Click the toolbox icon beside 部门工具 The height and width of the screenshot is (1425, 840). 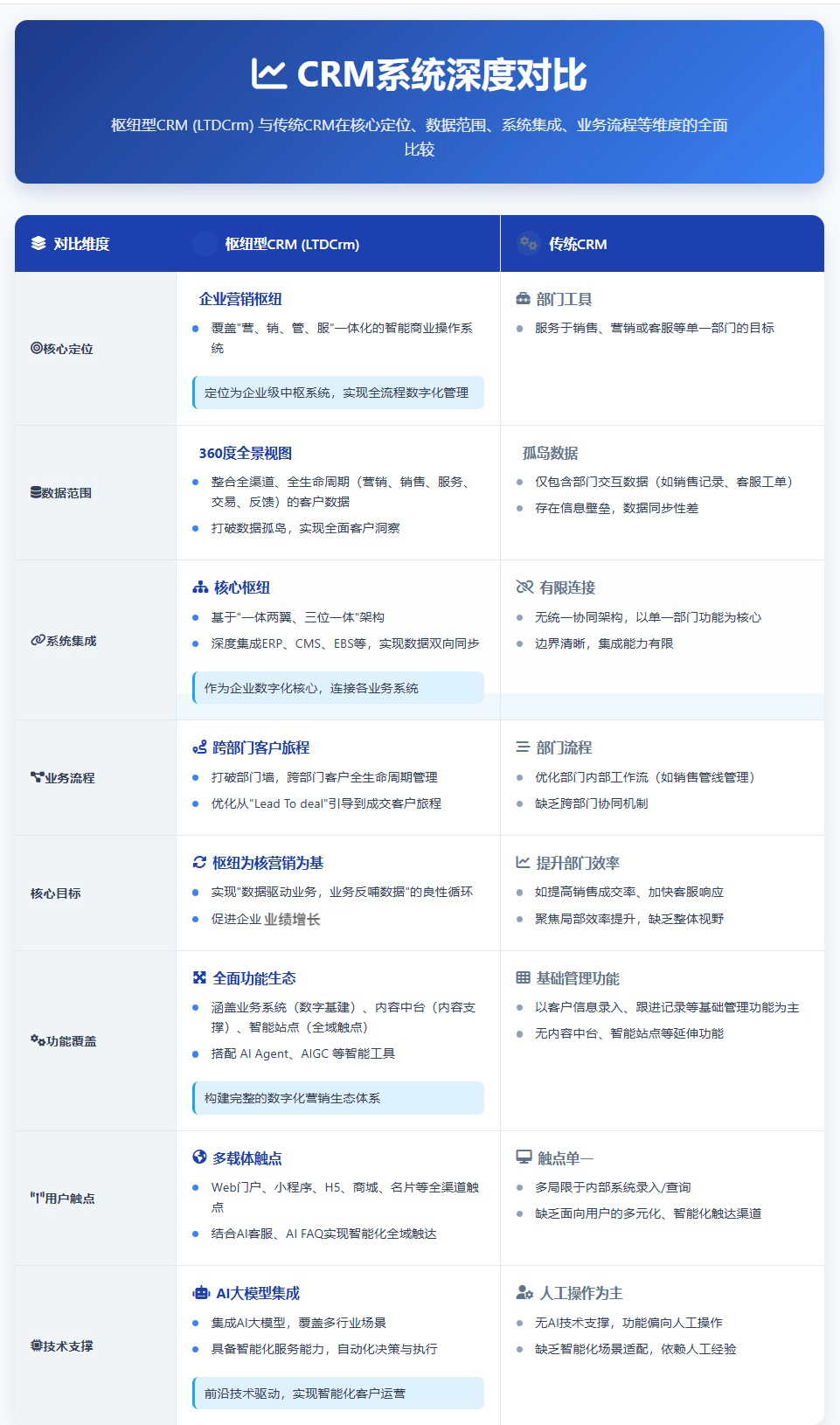(524, 299)
